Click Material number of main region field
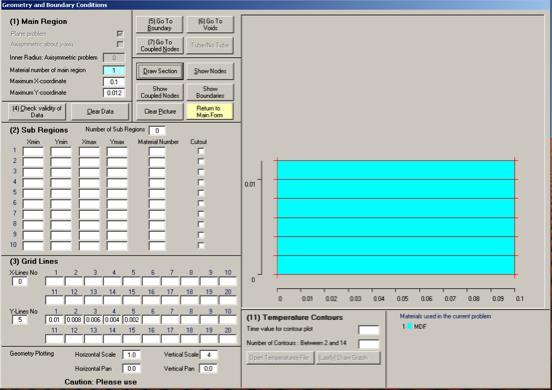552x390 pixels. coord(114,70)
